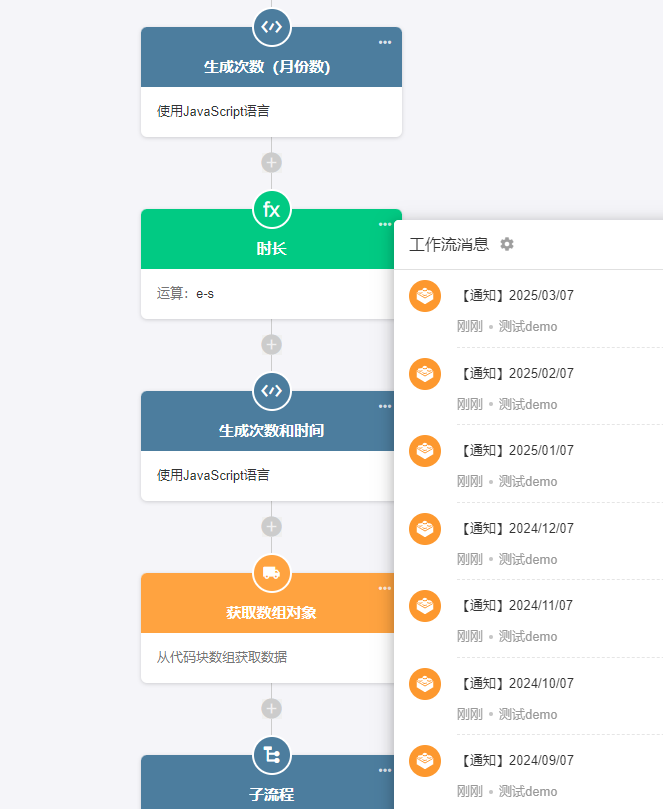Open message 【通知】2024/11/07
The height and width of the screenshot is (809, 663).
(515, 605)
